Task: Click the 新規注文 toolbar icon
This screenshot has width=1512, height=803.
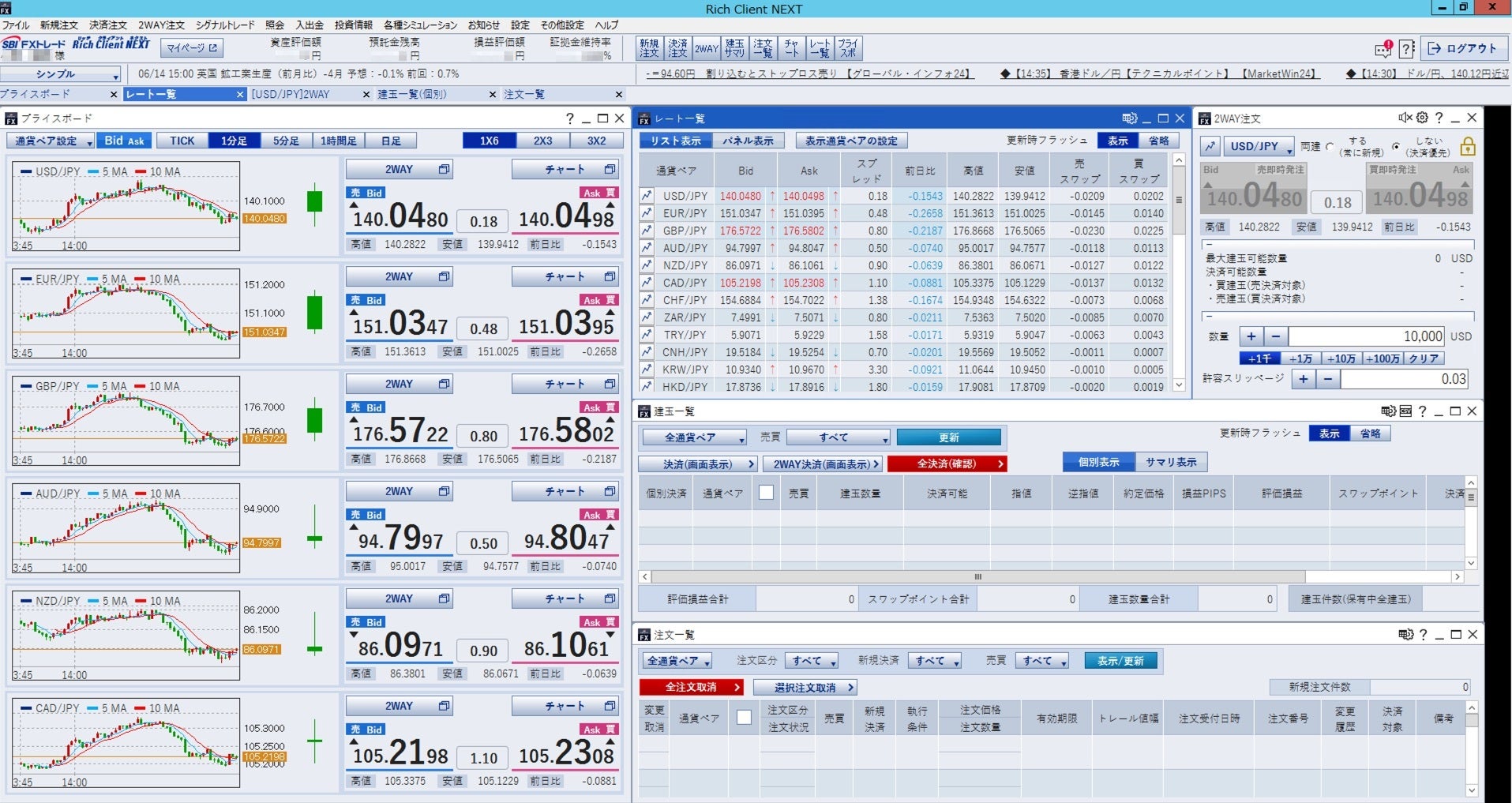Action: click(649, 48)
